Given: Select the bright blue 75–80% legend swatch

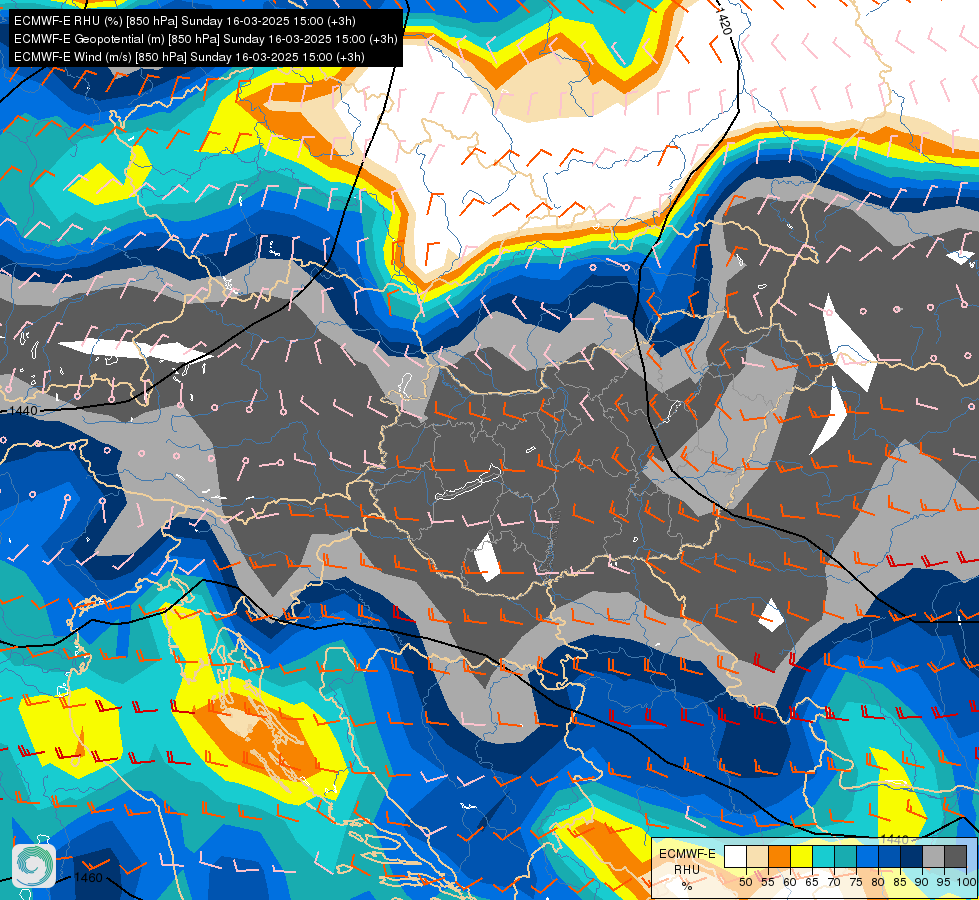Looking at the screenshot, I should pos(867,856).
